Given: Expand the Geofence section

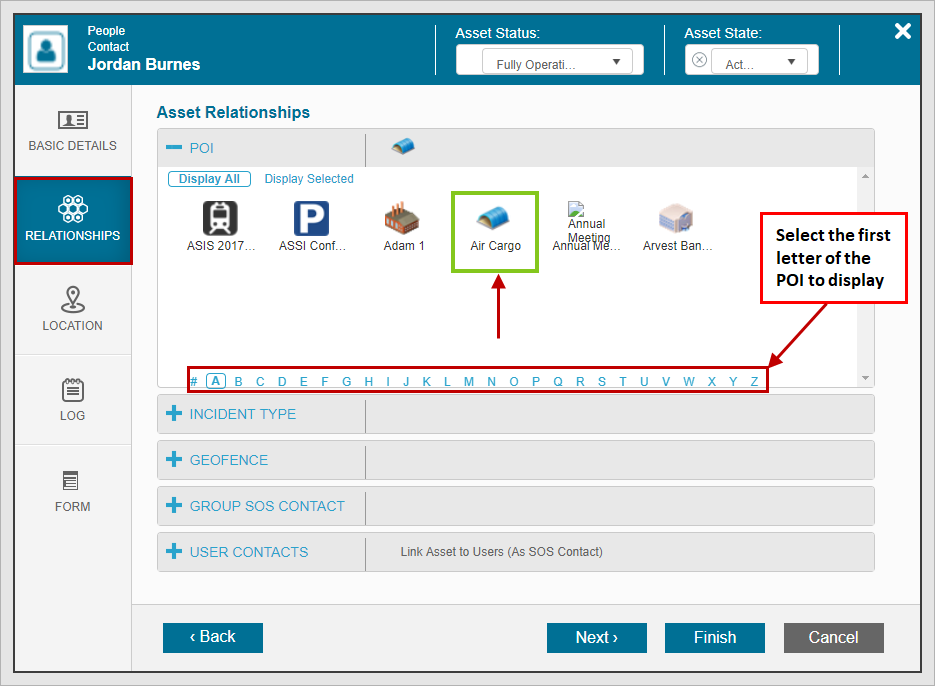Looking at the screenshot, I should click(x=174, y=460).
